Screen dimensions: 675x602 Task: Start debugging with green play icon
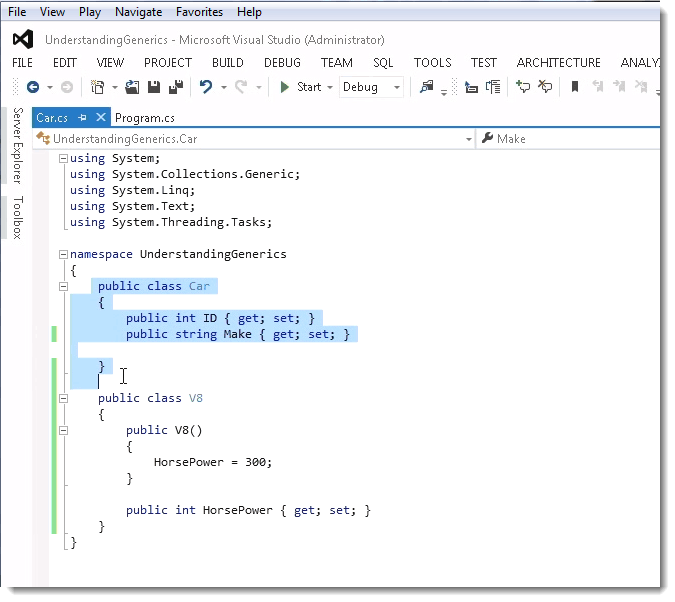click(284, 87)
